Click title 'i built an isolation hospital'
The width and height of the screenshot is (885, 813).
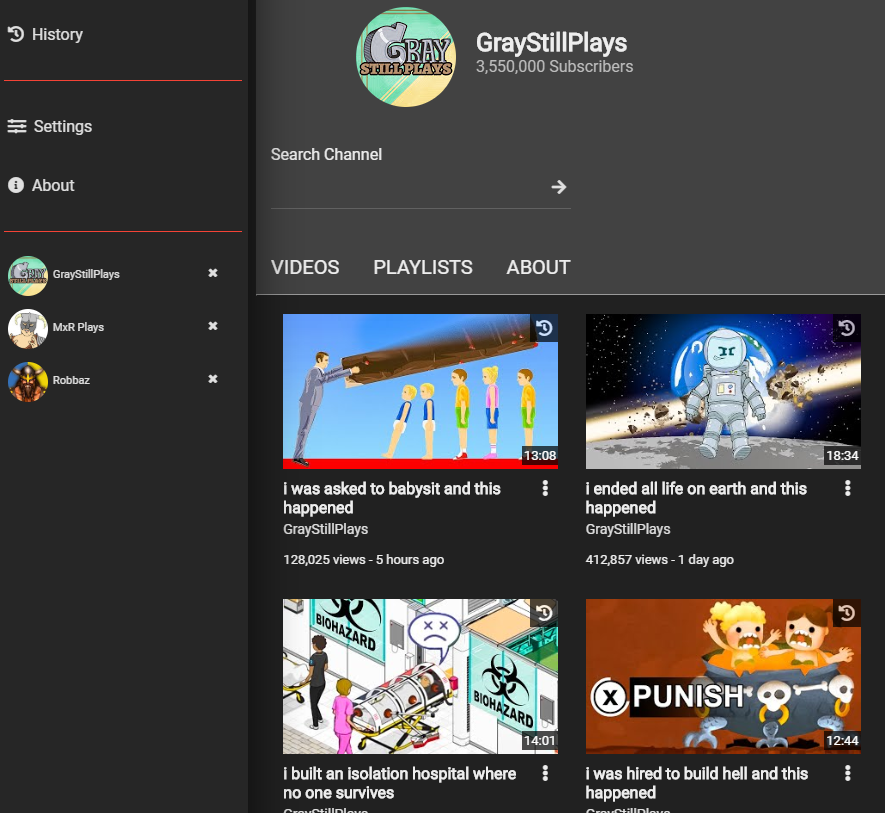pos(400,783)
